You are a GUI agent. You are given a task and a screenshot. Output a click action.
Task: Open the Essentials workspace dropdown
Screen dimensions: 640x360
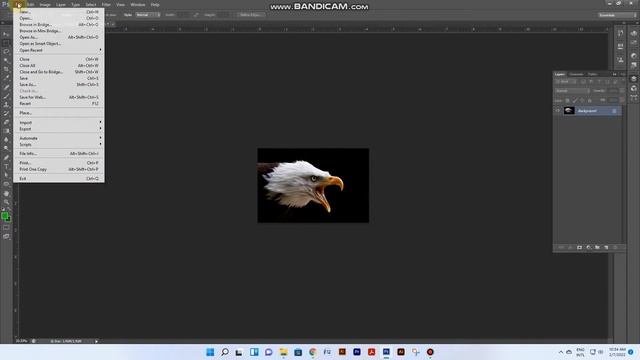pyautogui.click(x=617, y=15)
